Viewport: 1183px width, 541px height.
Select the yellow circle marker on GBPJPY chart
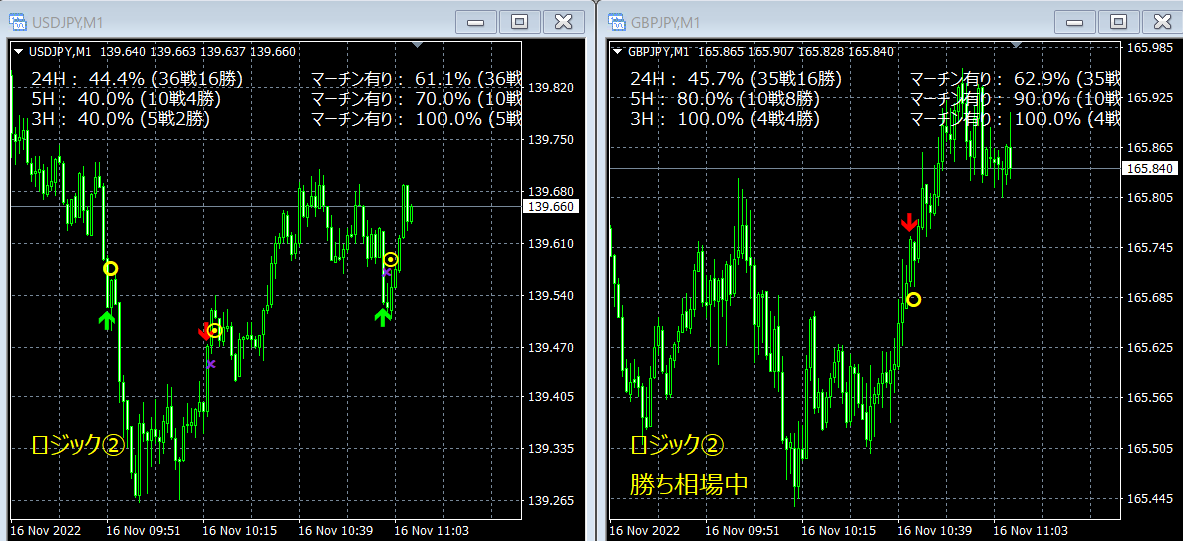(x=912, y=299)
